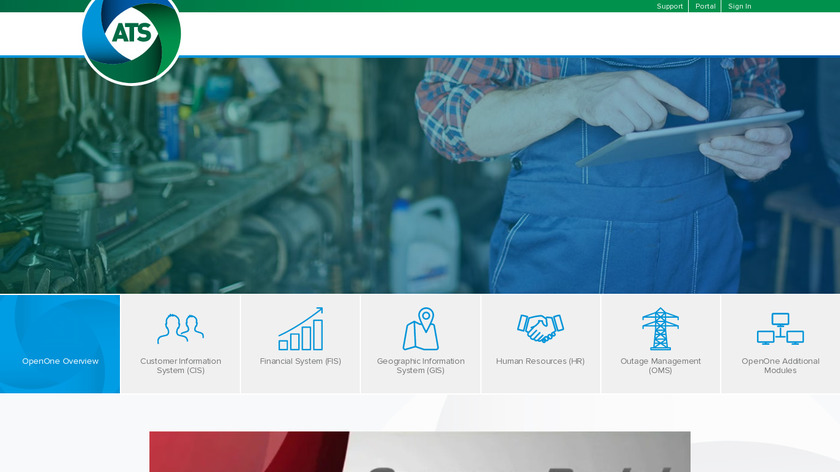This screenshot has height=472, width=840.
Task: Select the OpenOne Additional Modules label
Action: pyautogui.click(x=780, y=366)
